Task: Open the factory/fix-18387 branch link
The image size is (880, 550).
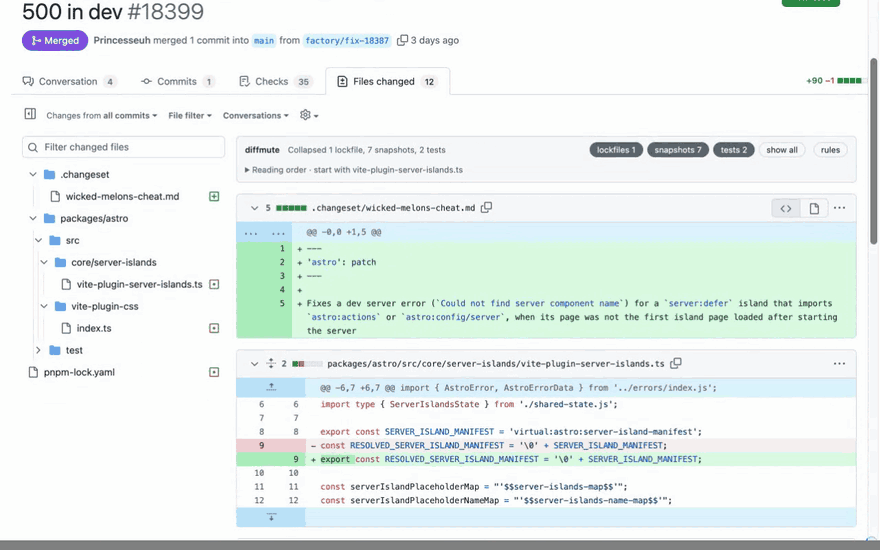Action: pyautogui.click(x=347, y=40)
